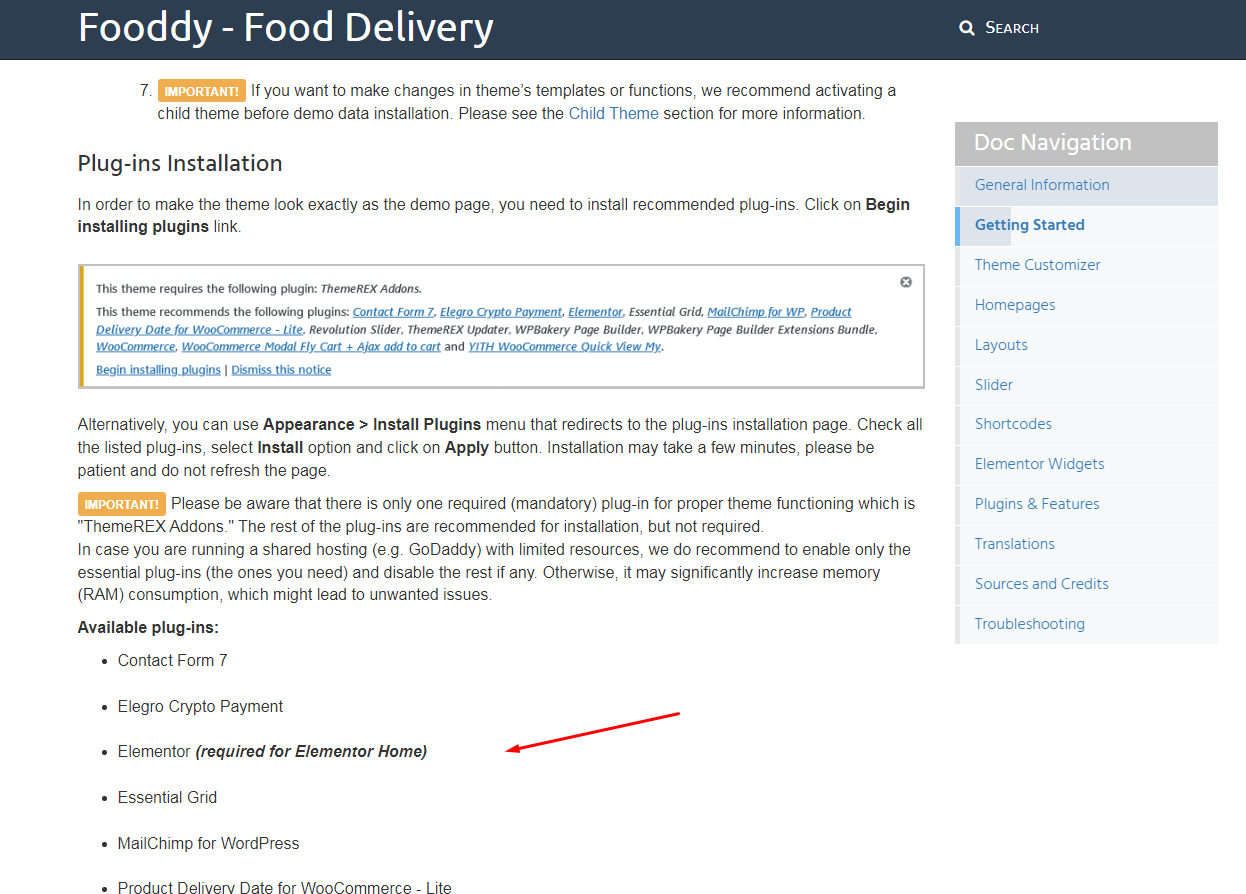Click the Elegro Crypto Payment list item
Image resolution: width=1246 pixels, height=894 pixels.
pos(200,706)
